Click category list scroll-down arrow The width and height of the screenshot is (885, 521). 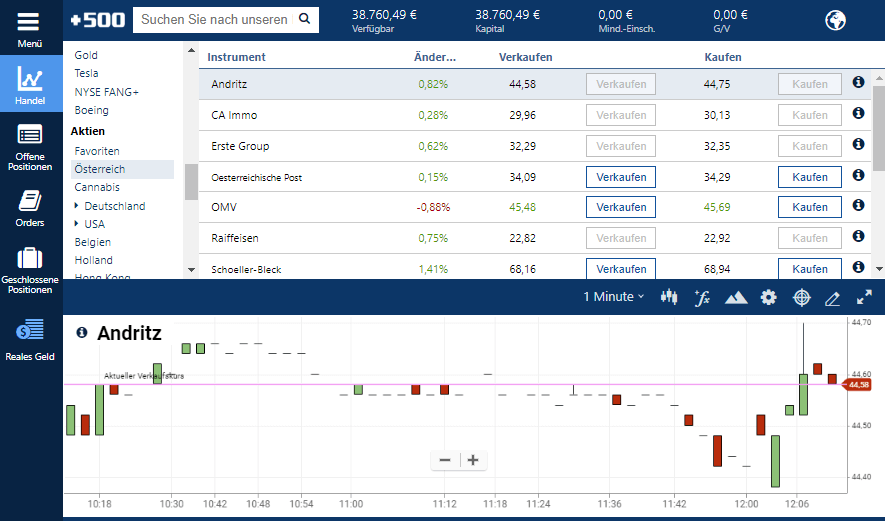tap(191, 270)
